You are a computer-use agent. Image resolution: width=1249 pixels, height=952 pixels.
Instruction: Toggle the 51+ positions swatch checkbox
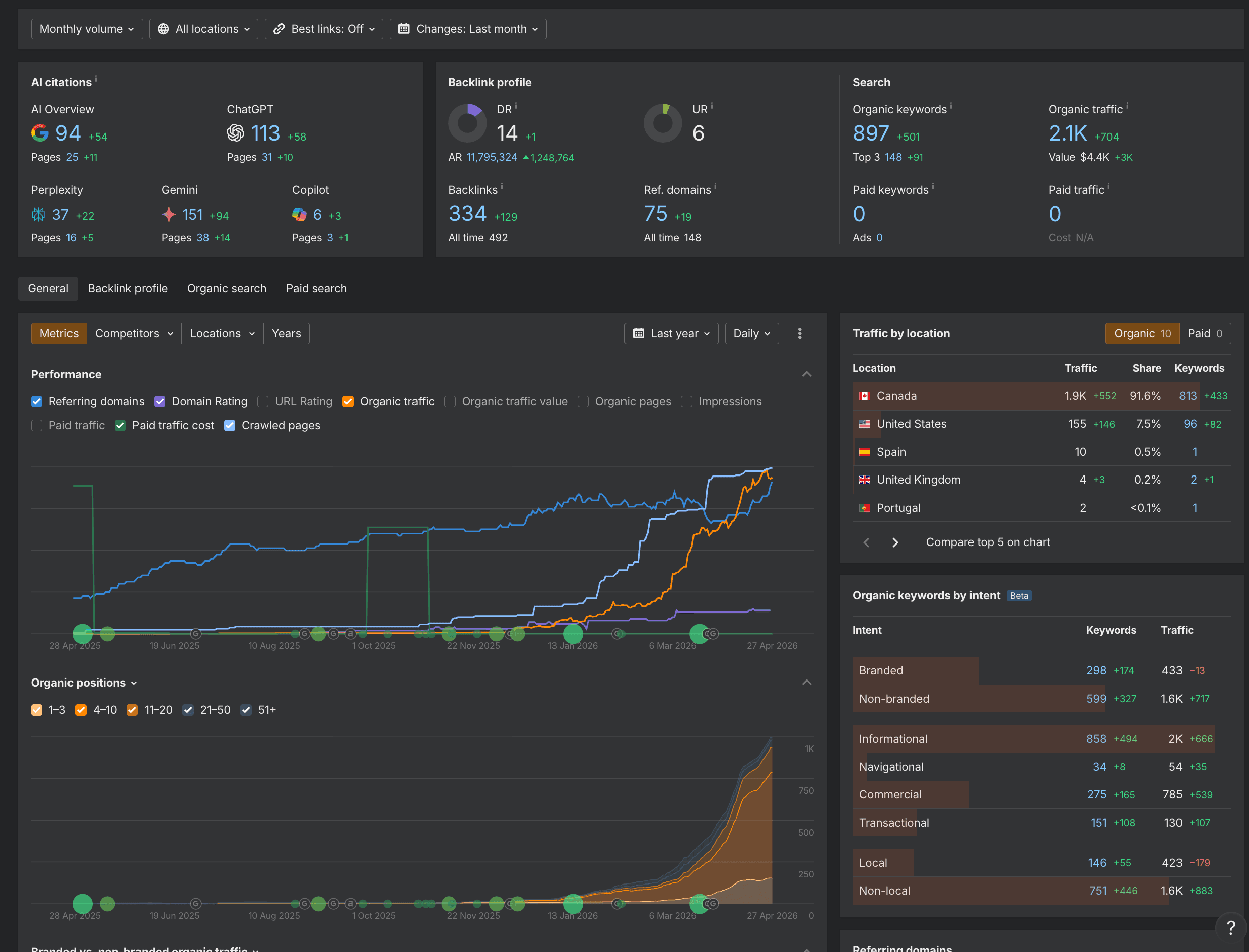click(x=246, y=710)
